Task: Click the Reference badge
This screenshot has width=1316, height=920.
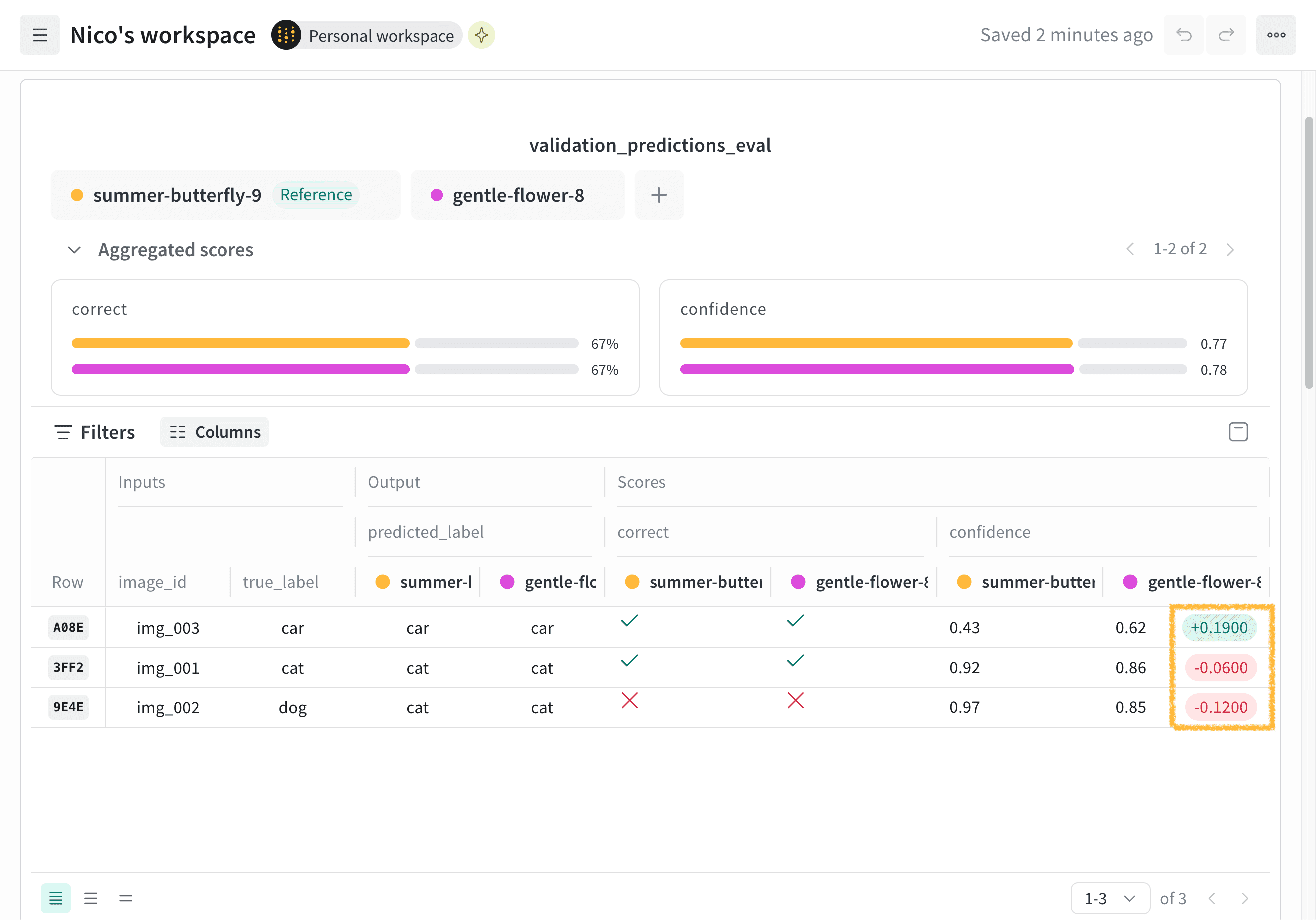Action: [316, 195]
